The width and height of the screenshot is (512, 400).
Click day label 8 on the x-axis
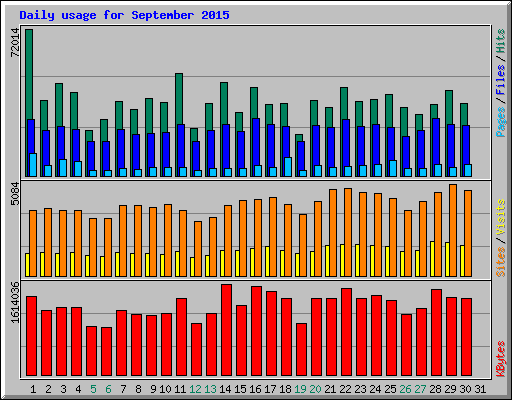click(138, 389)
